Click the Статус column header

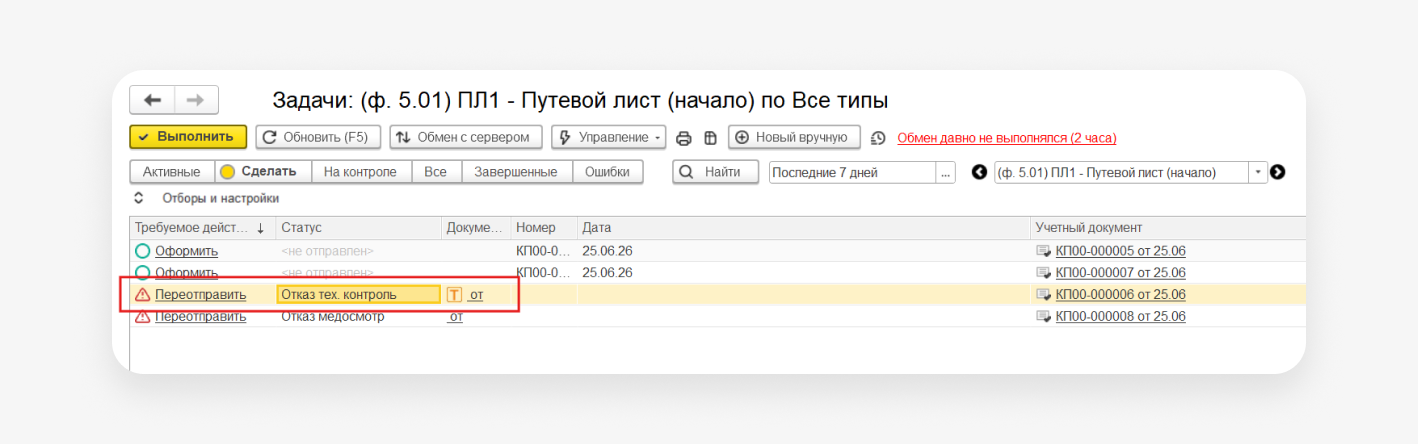point(359,228)
